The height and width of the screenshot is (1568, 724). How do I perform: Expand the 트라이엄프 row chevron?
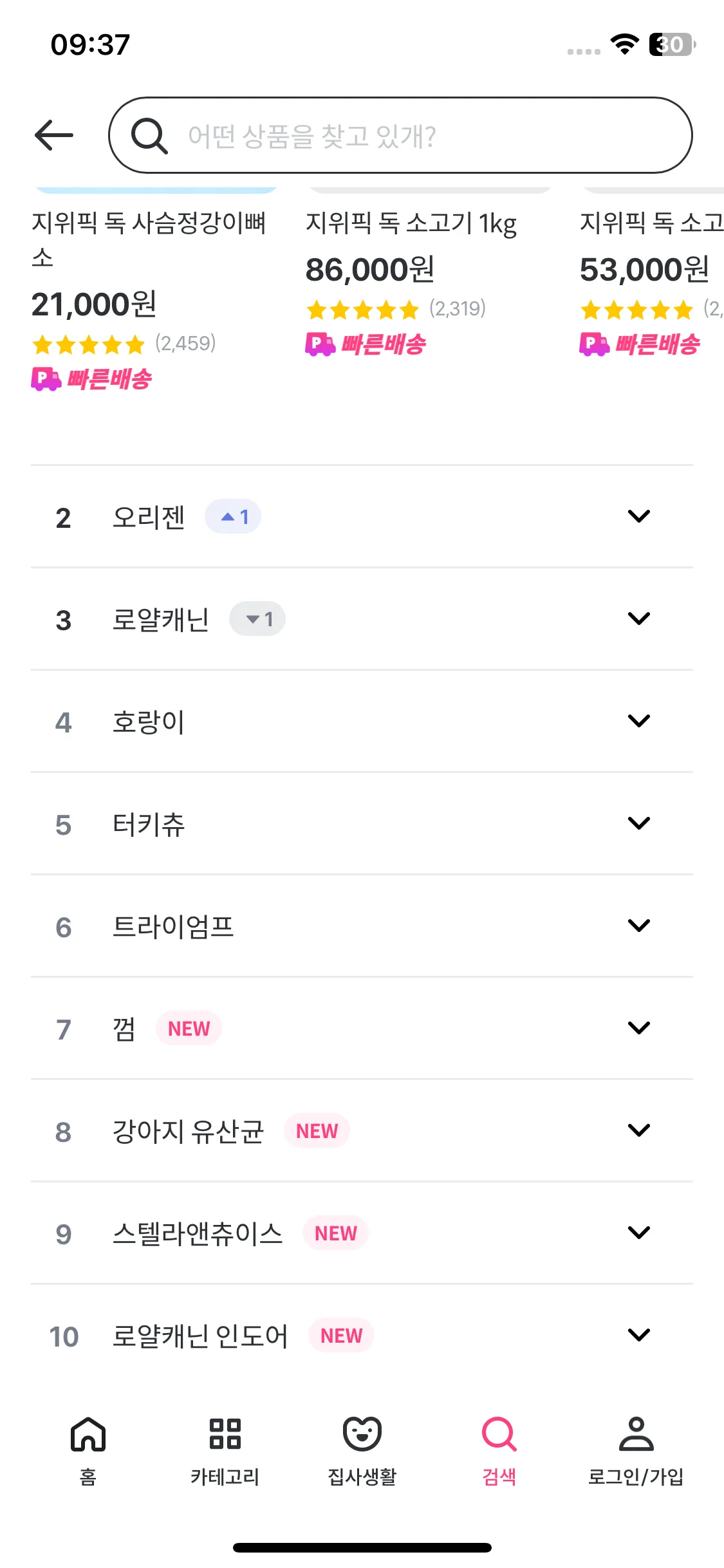pyautogui.click(x=639, y=926)
